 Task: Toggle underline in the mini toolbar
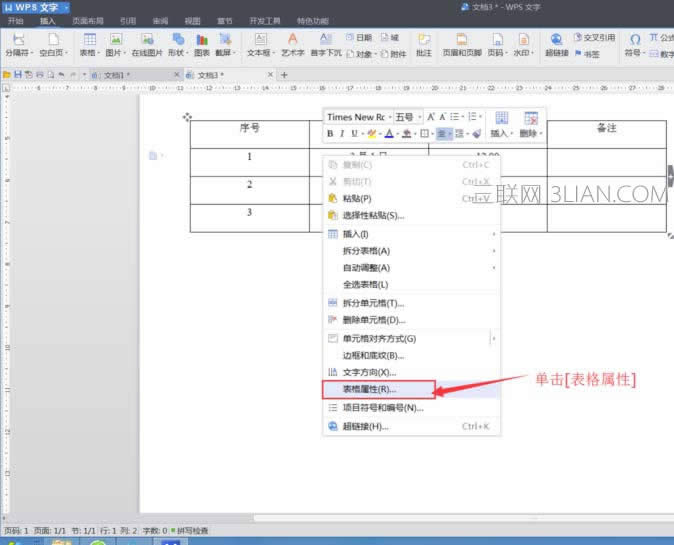[x=353, y=134]
